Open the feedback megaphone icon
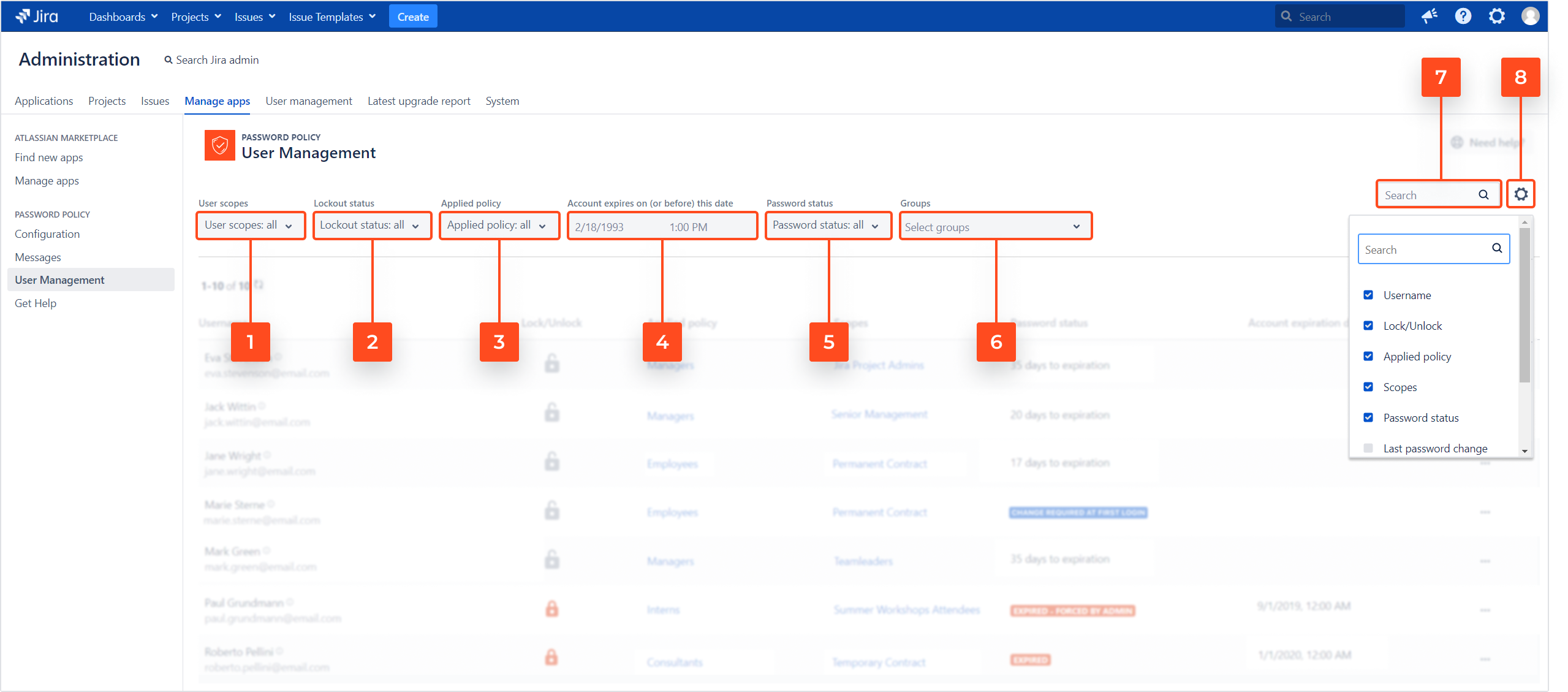 pos(1430,16)
